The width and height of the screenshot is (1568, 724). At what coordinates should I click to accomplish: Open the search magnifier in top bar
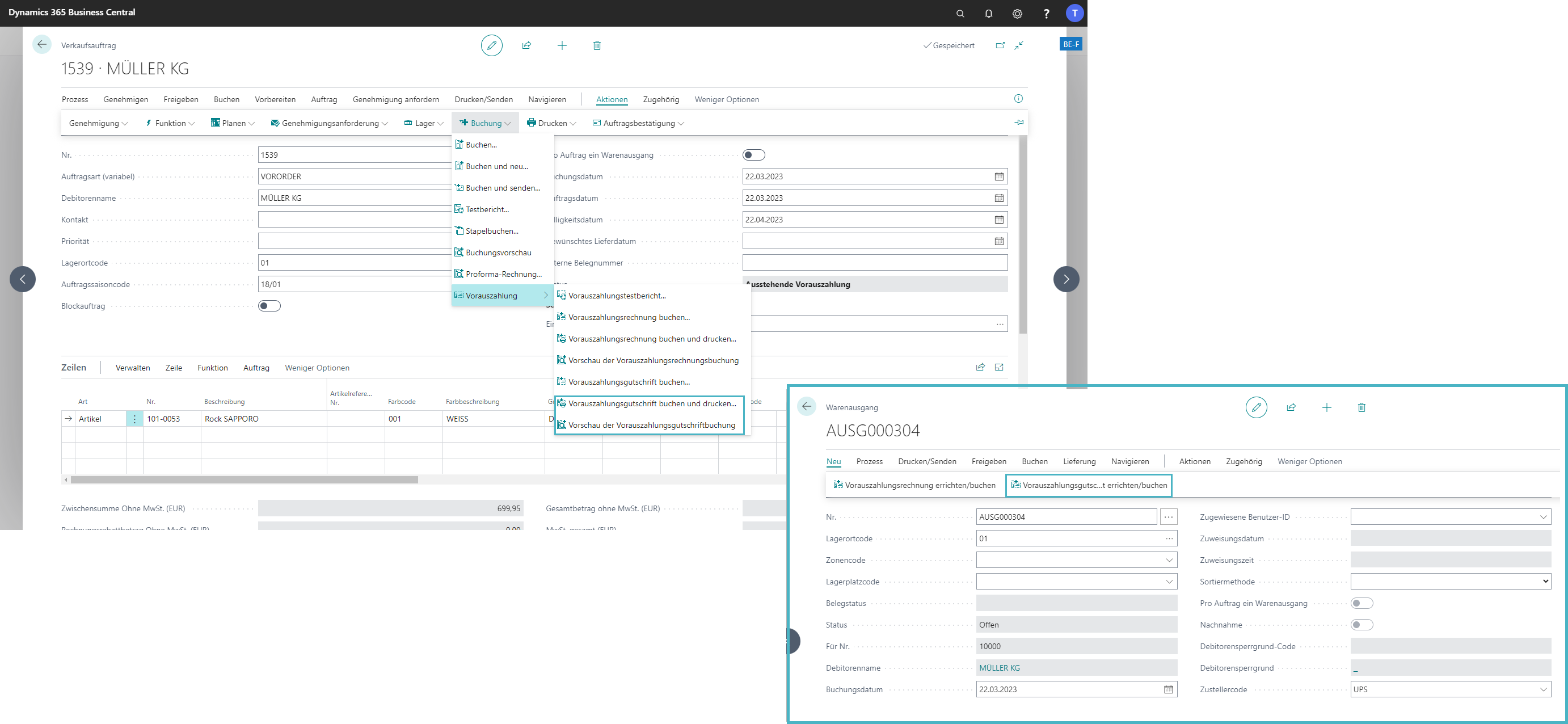(960, 13)
